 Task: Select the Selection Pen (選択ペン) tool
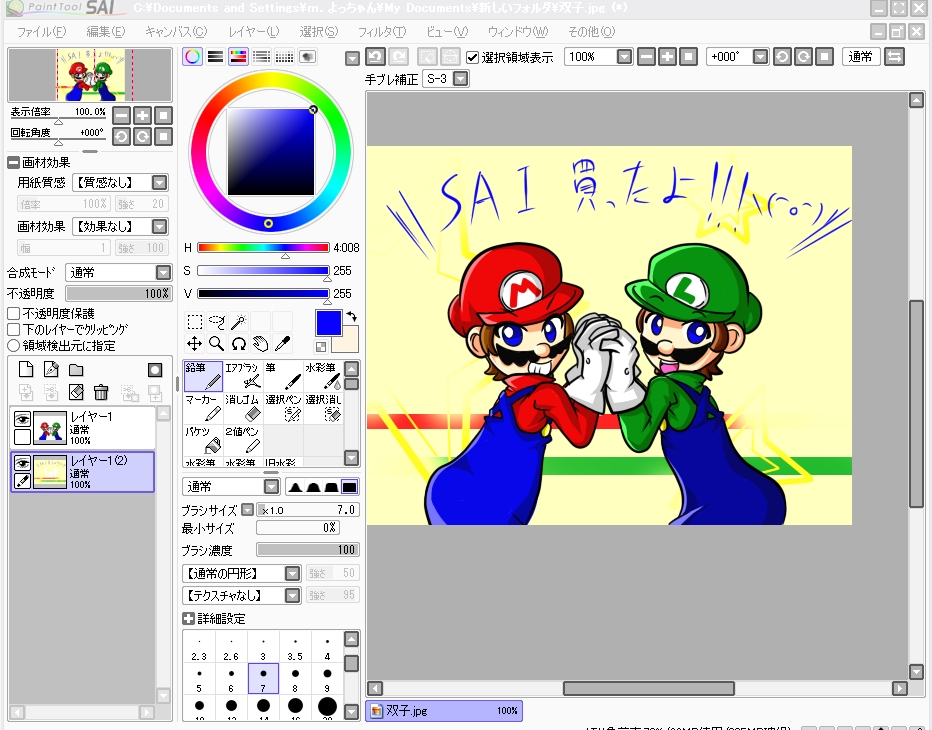[x=283, y=408]
